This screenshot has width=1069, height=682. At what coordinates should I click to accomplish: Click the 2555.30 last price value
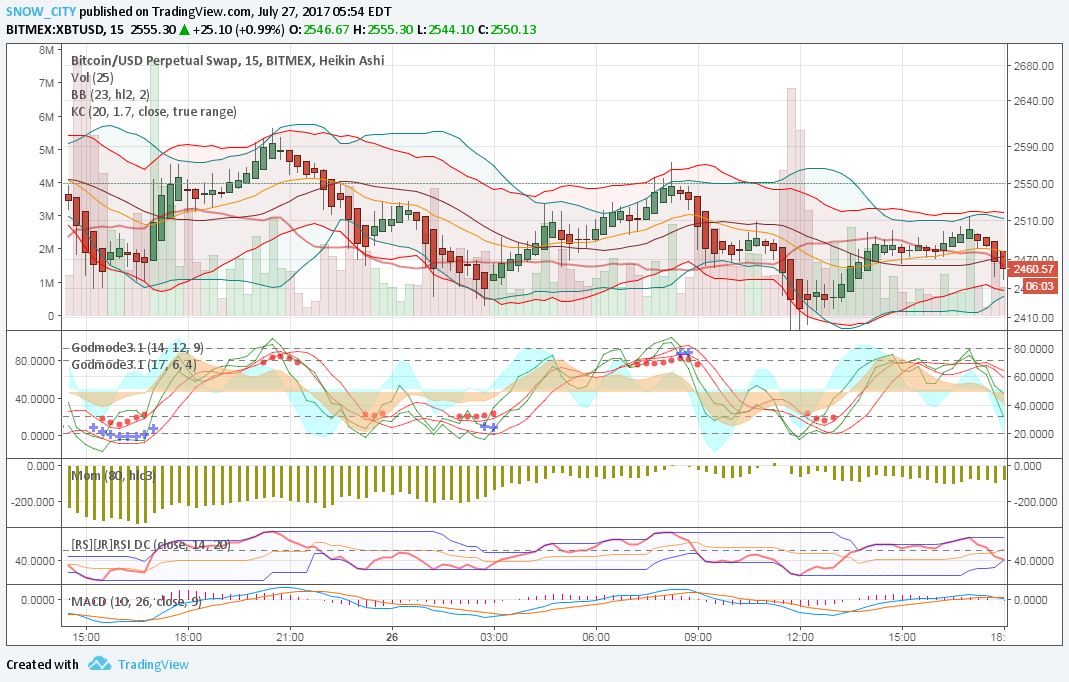(x=153, y=29)
